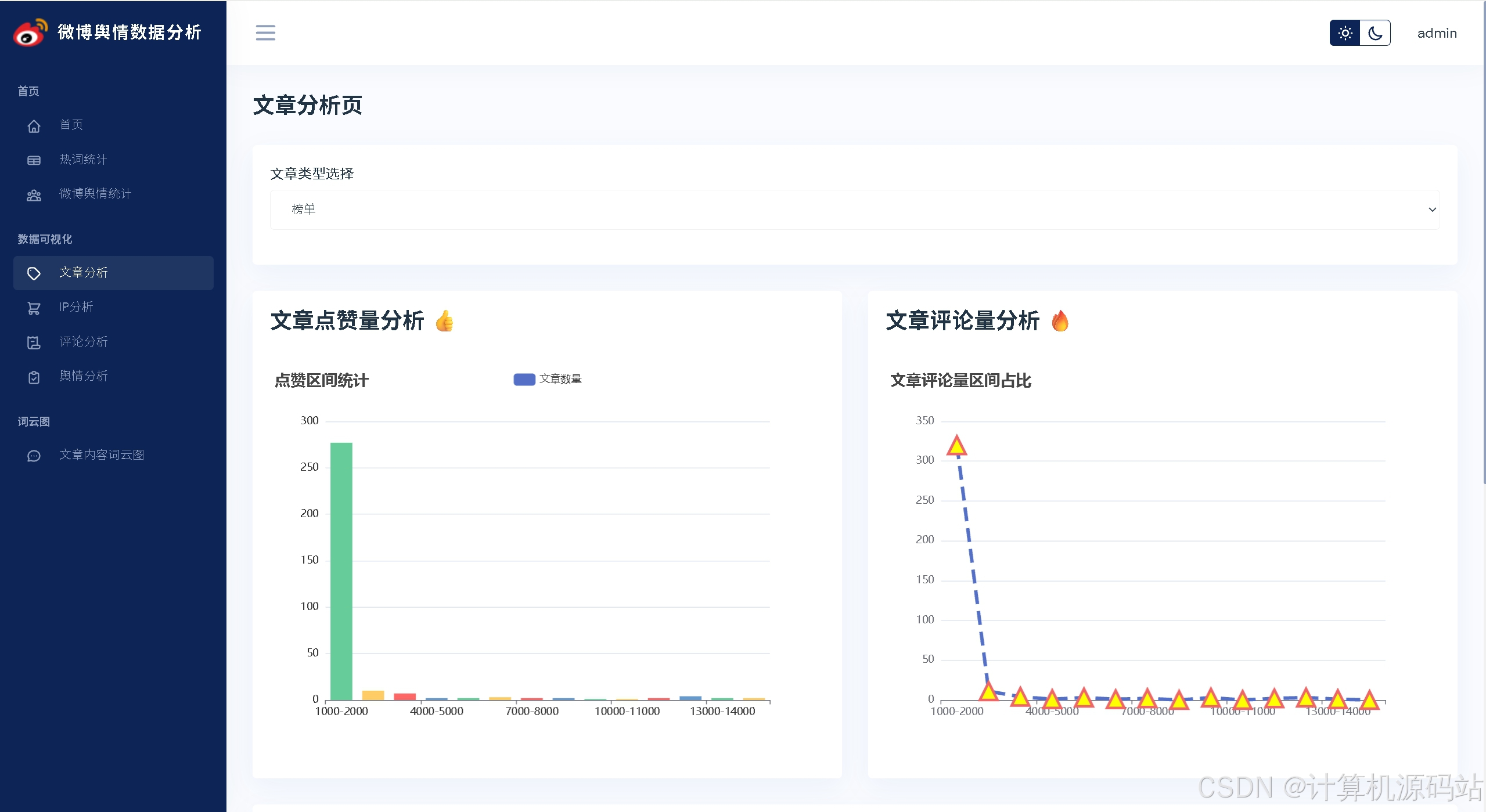Click the clipboard icon beside 舆情分析
This screenshot has height=812, width=1486.
(x=34, y=377)
